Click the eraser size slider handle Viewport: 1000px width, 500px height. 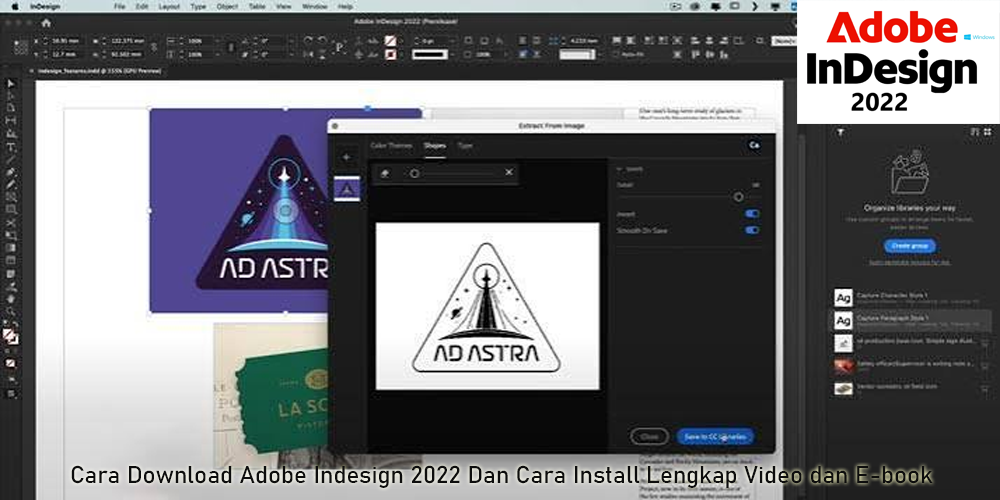(x=415, y=173)
